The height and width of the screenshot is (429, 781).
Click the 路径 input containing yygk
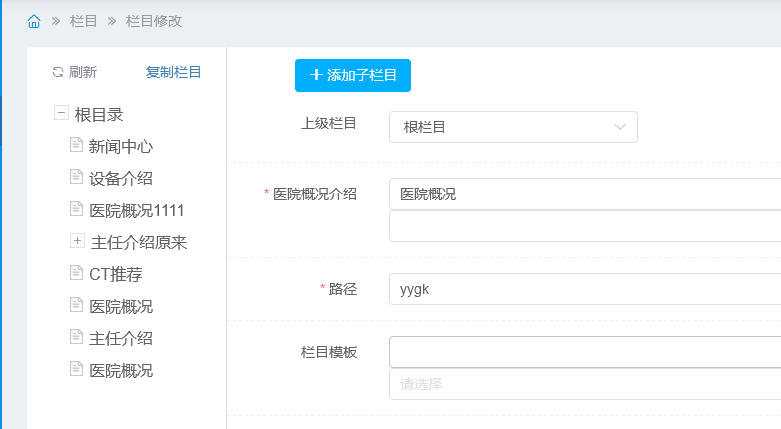(x=584, y=289)
